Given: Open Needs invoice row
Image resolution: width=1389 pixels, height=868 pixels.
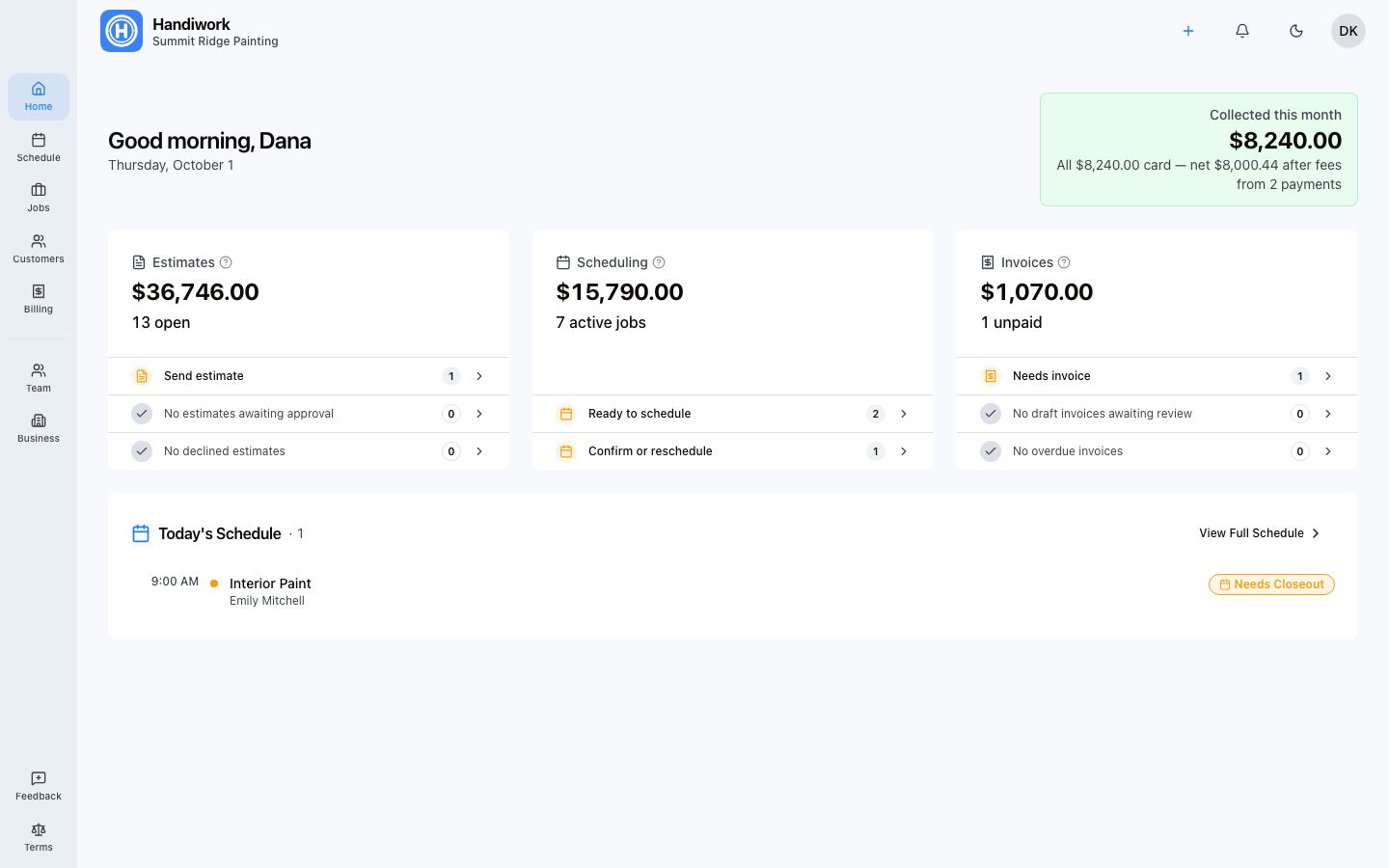Looking at the screenshot, I should point(1157,376).
